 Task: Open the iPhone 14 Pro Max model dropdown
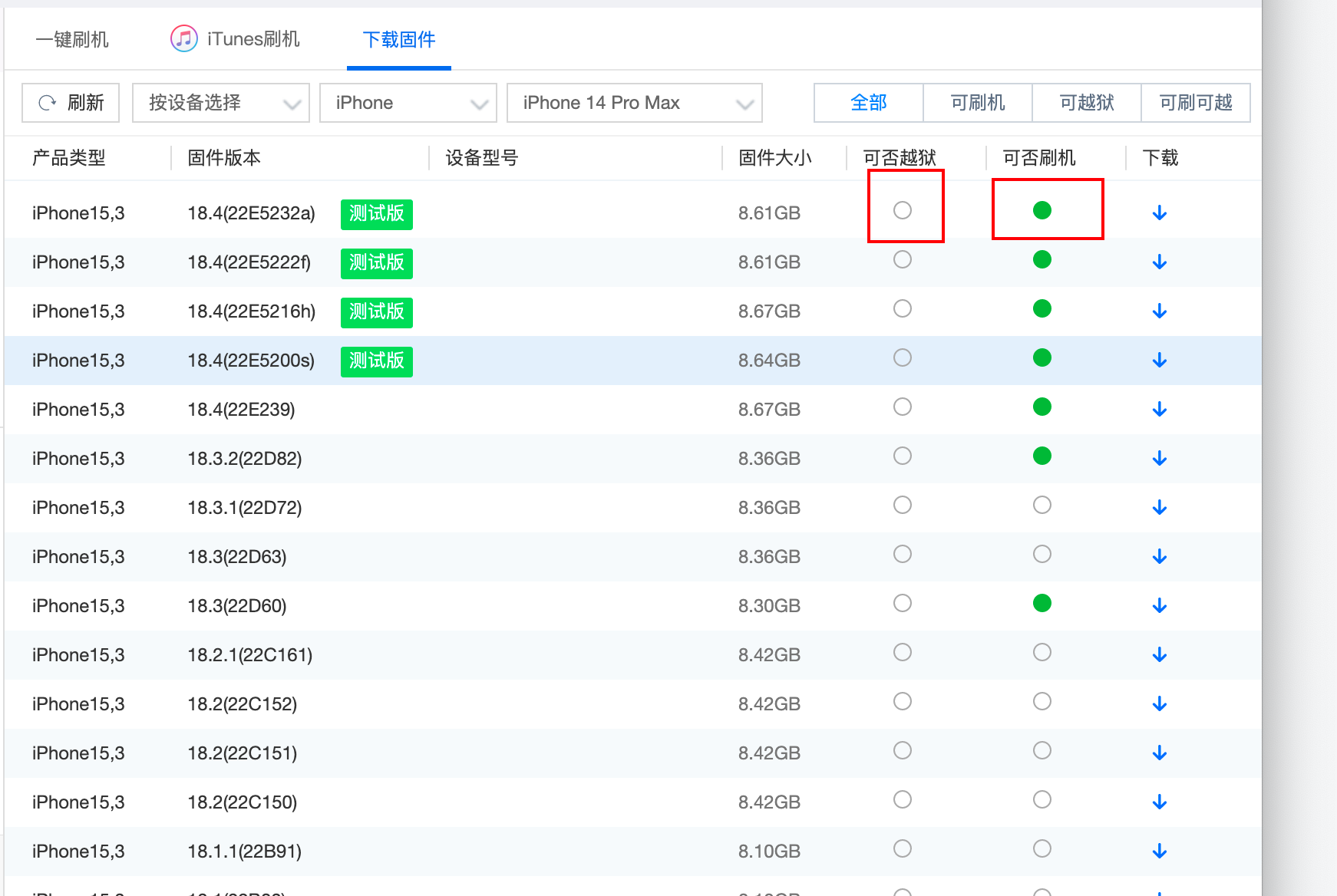633,102
